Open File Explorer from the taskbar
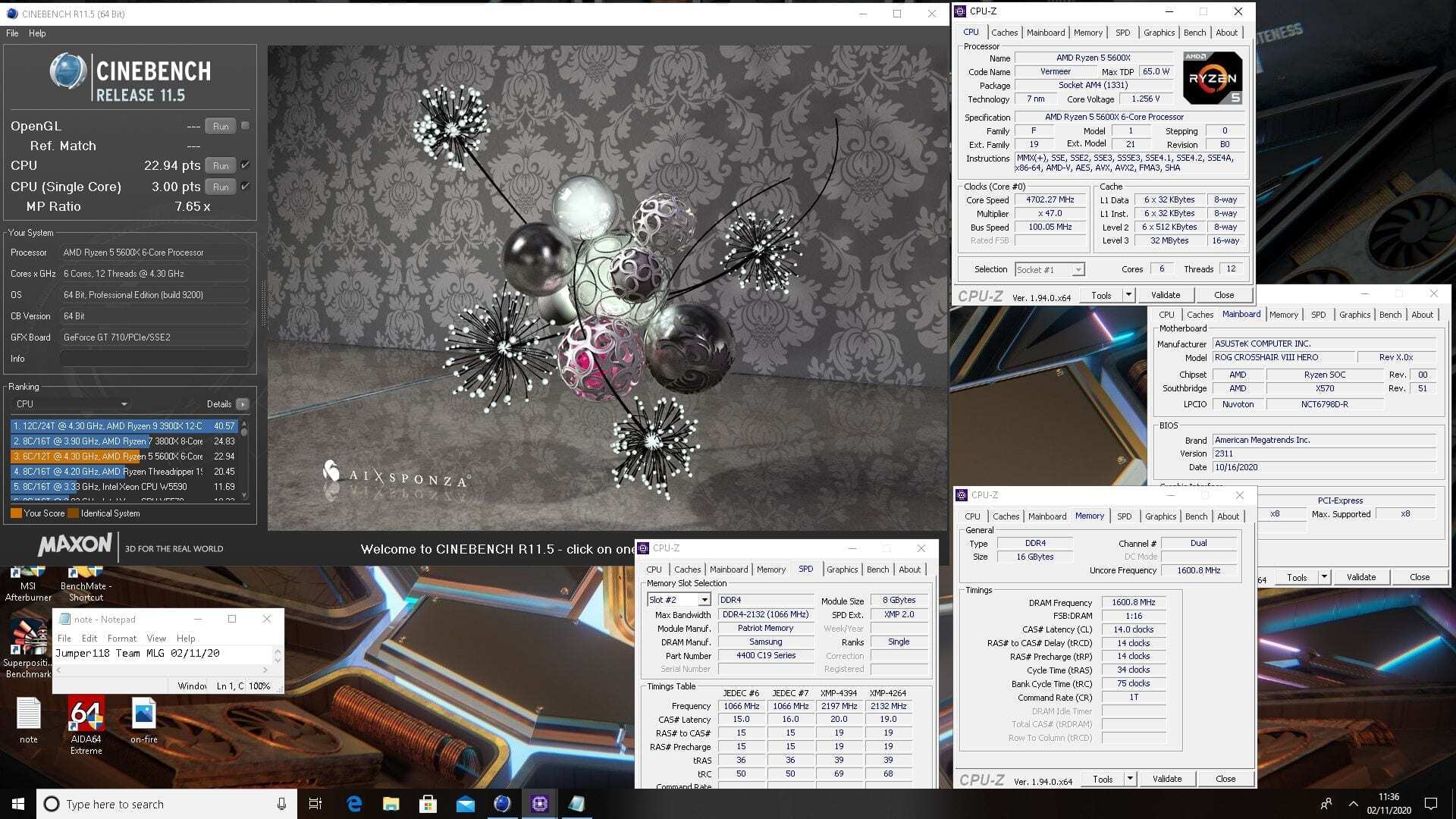Image resolution: width=1456 pixels, height=819 pixels. tap(391, 804)
